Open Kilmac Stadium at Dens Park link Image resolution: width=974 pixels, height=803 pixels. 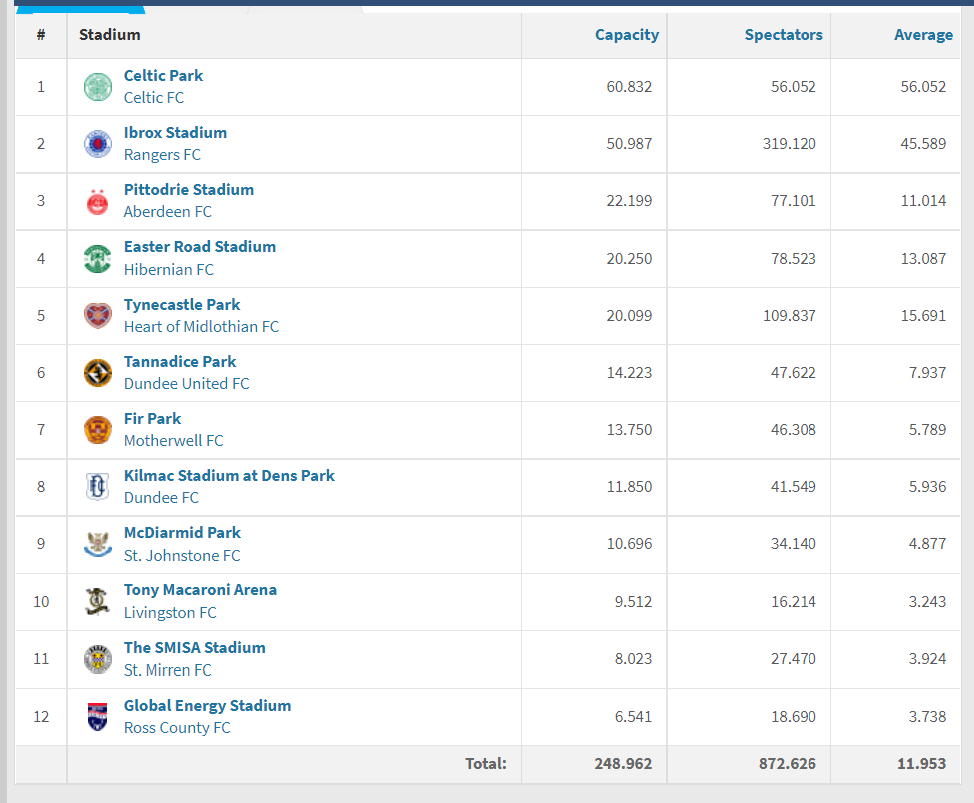(x=229, y=476)
